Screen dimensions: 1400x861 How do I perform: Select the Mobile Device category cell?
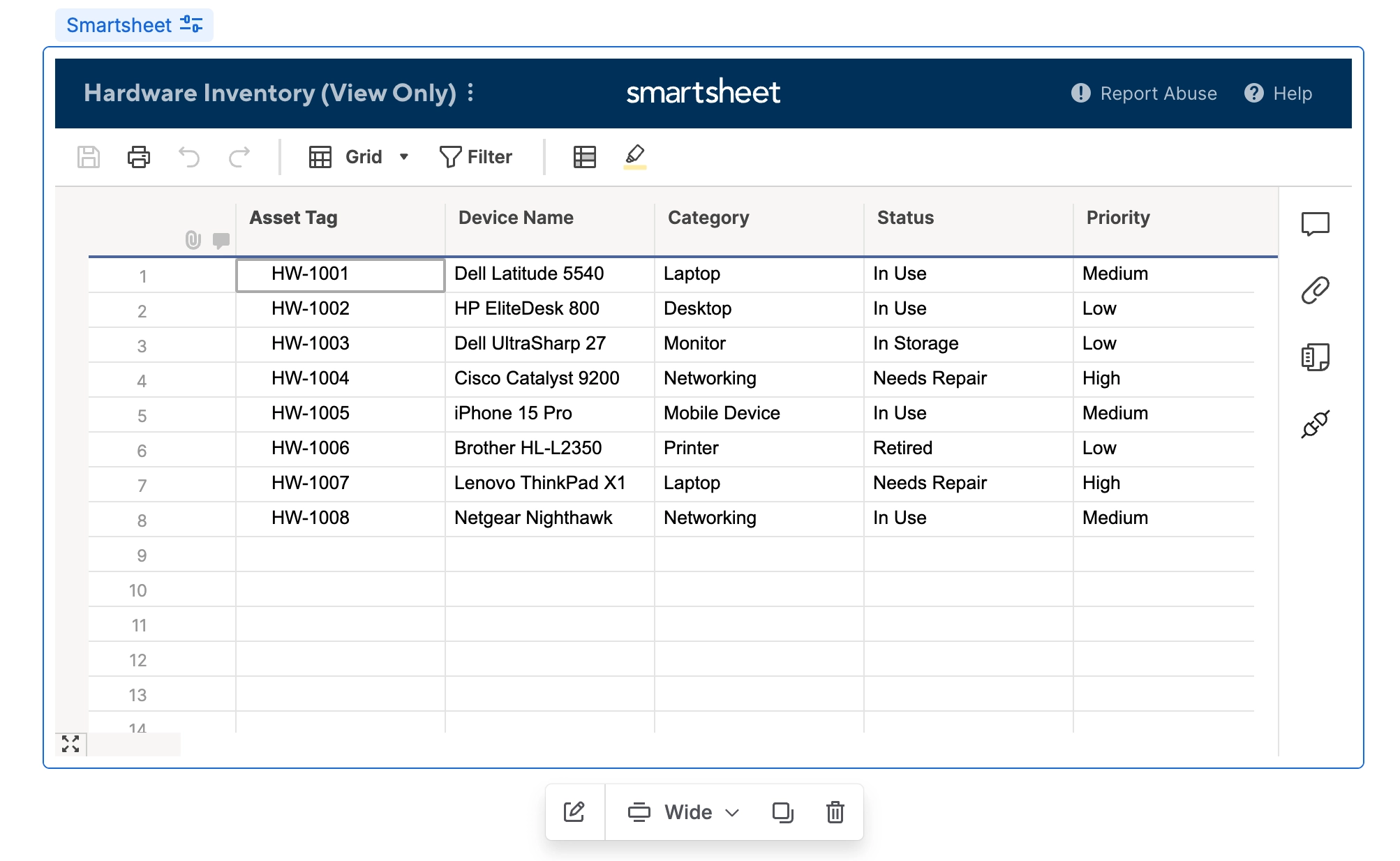pyautogui.click(x=759, y=414)
